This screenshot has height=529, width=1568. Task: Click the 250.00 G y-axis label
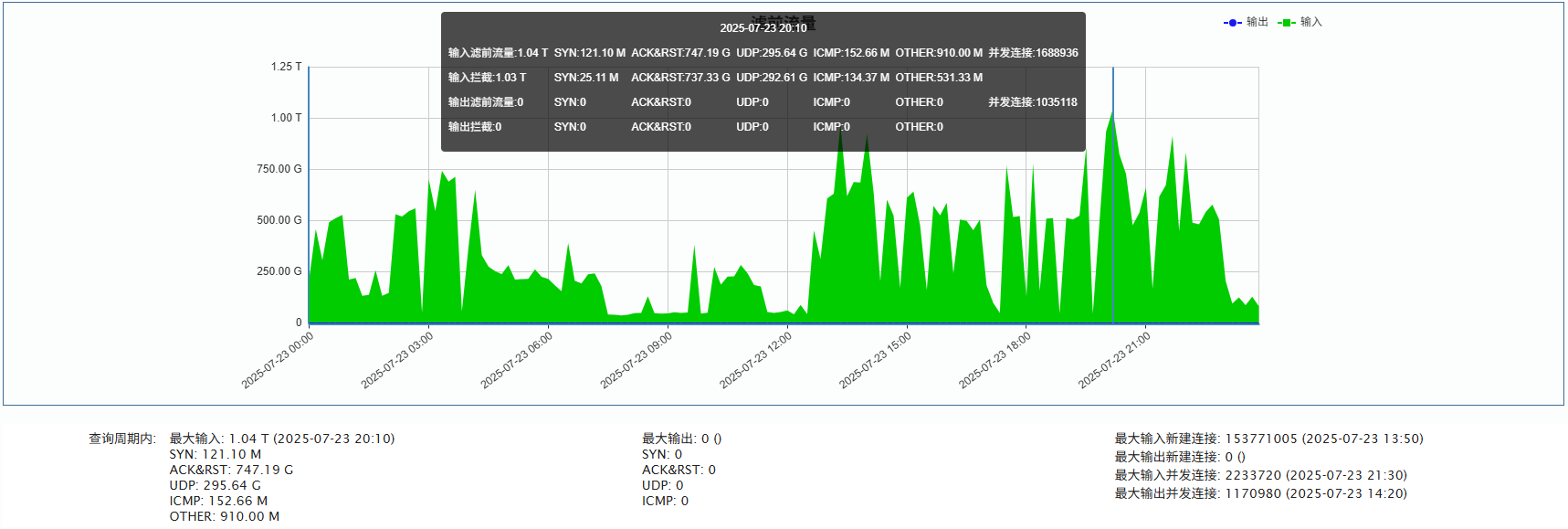coord(279,271)
